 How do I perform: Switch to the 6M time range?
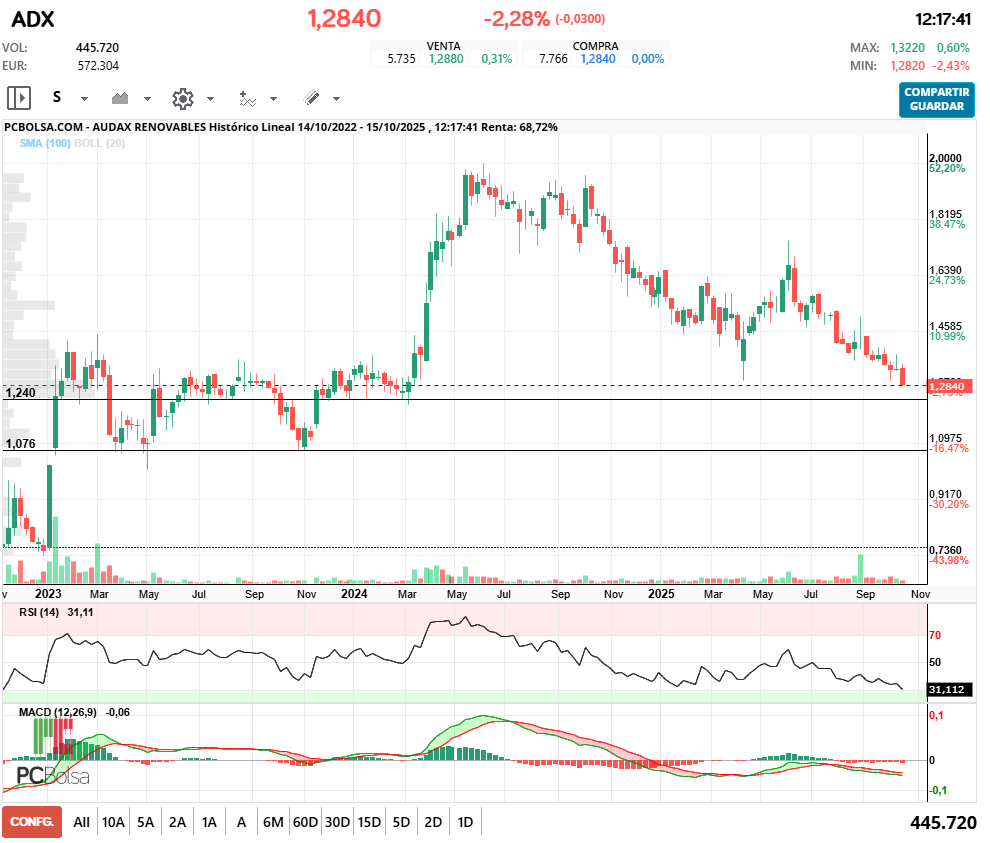[x=273, y=822]
